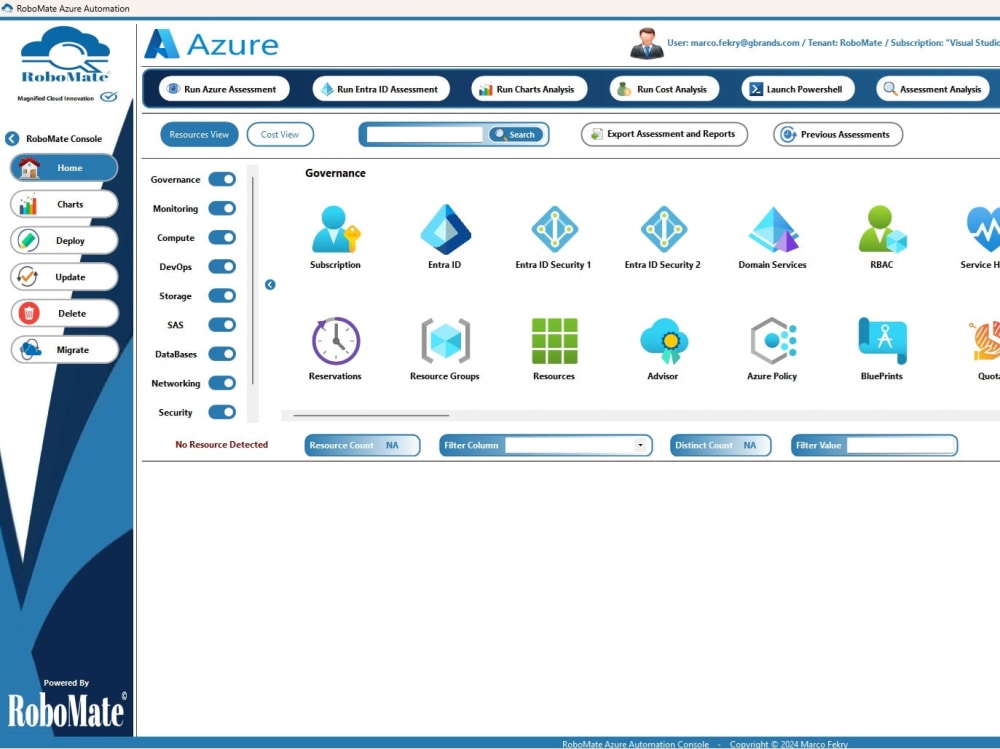Click the Governance section heading
This screenshot has width=1000, height=749.
click(335, 173)
